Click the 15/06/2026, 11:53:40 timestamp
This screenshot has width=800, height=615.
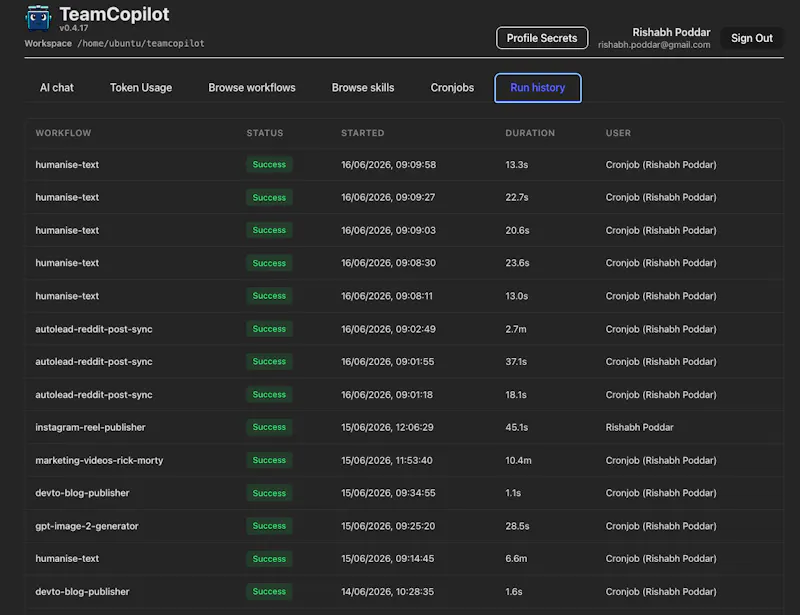tap(387, 461)
